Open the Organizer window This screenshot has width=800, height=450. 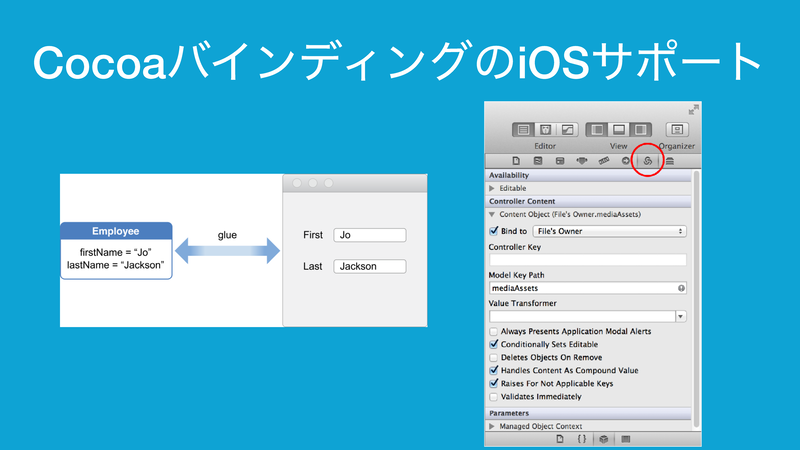[677, 130]
